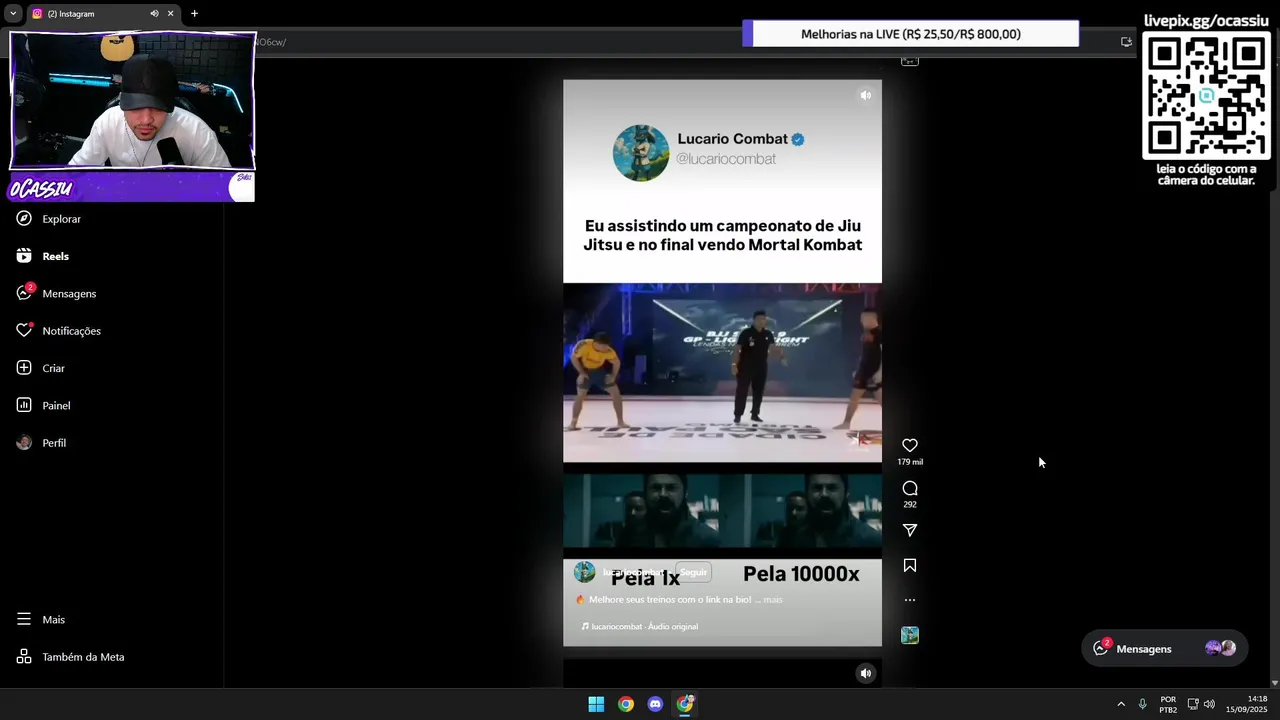The image size is (1280, 720).
Task: Share the reel via paper plane
Action: [910, 530]
